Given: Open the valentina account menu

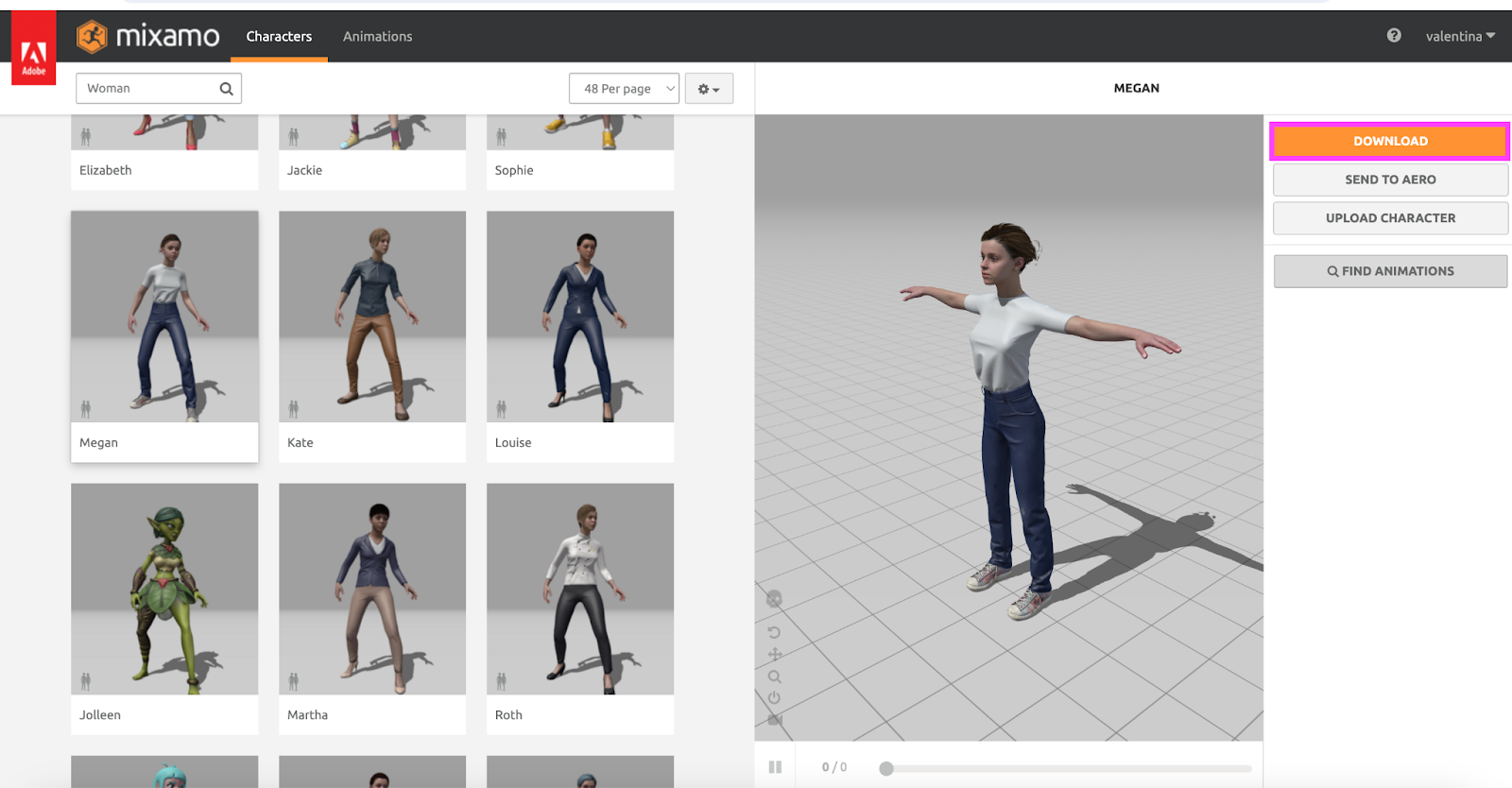Looking at the screenshot, I should (x=1460, y=36).
